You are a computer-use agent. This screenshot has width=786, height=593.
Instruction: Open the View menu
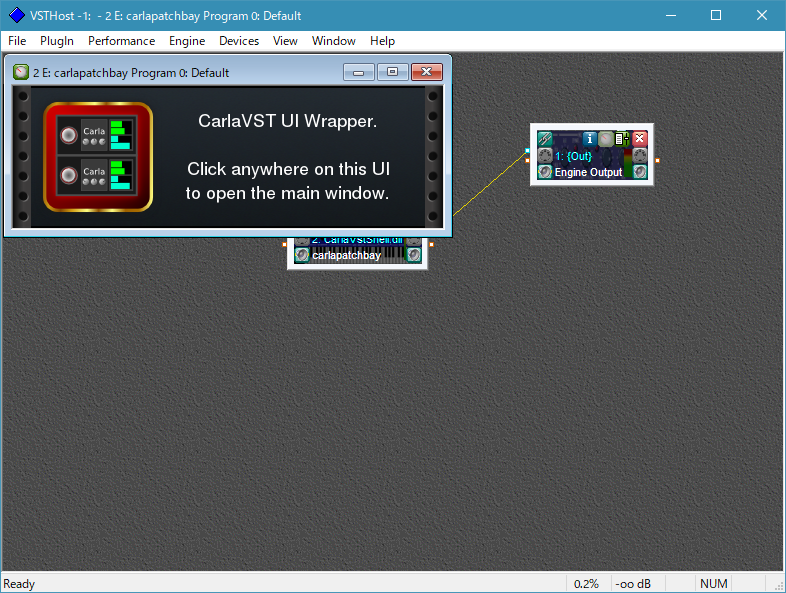tap(285, 41)
